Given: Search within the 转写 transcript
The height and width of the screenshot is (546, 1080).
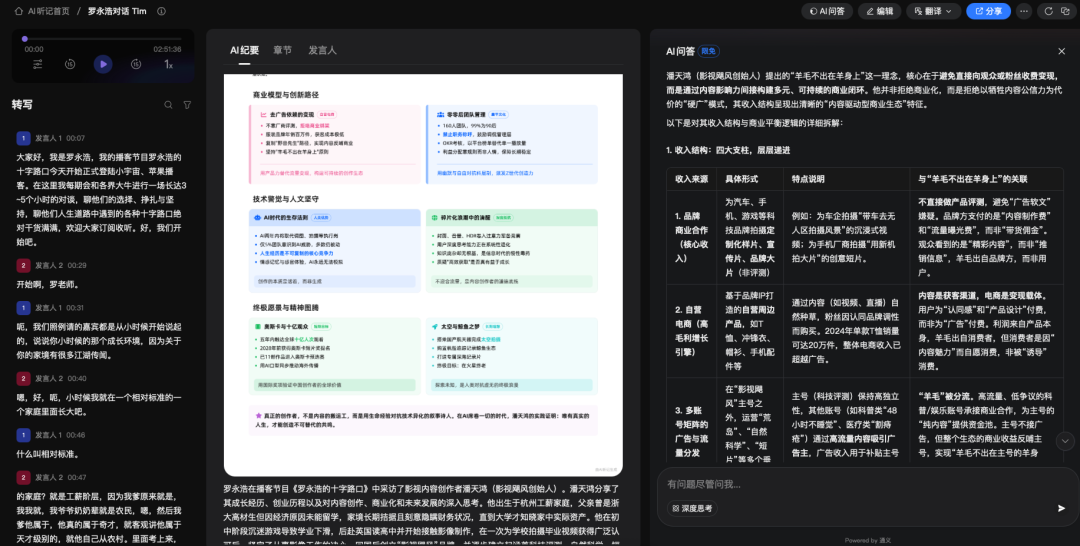Looking at the screenshot, I should click(x=168, y=104).
